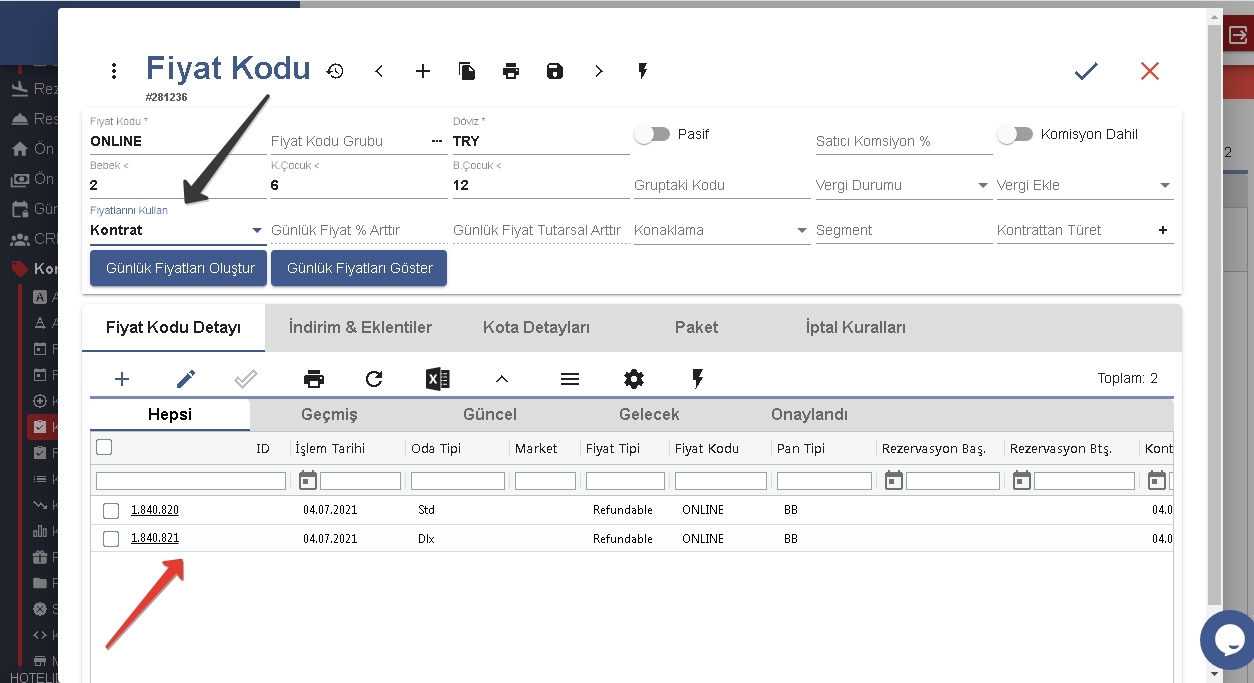Click the blue checkmark confirm icon
The image size is (1254, 683).
point(1086,71)
